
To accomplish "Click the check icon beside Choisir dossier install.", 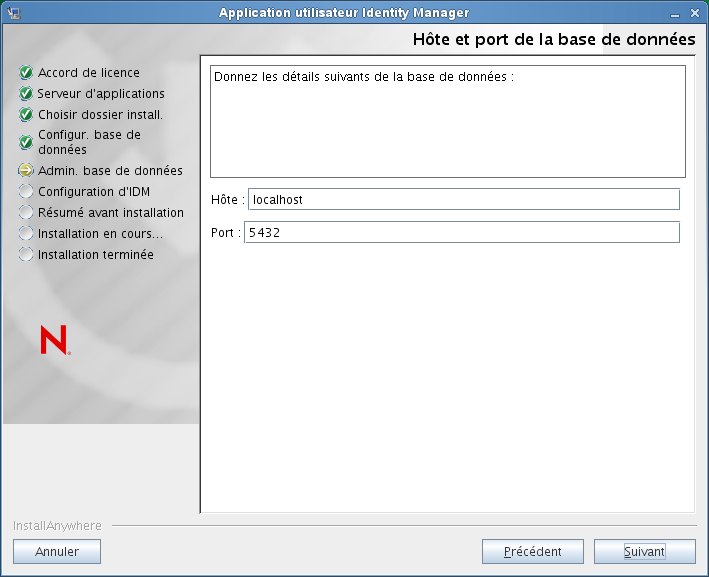I will (26, 114).
